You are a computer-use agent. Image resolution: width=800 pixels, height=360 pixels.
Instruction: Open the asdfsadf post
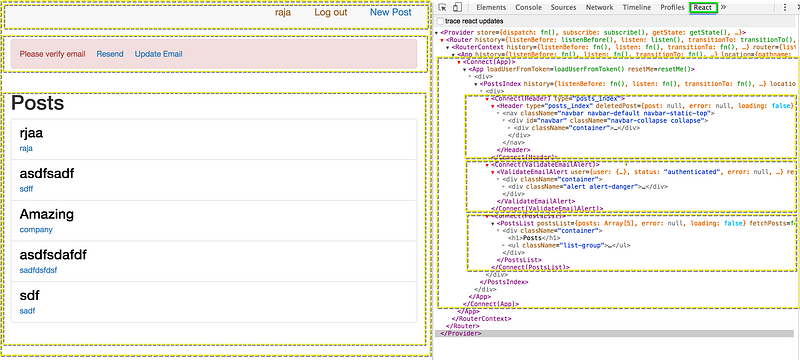[47, 174]
